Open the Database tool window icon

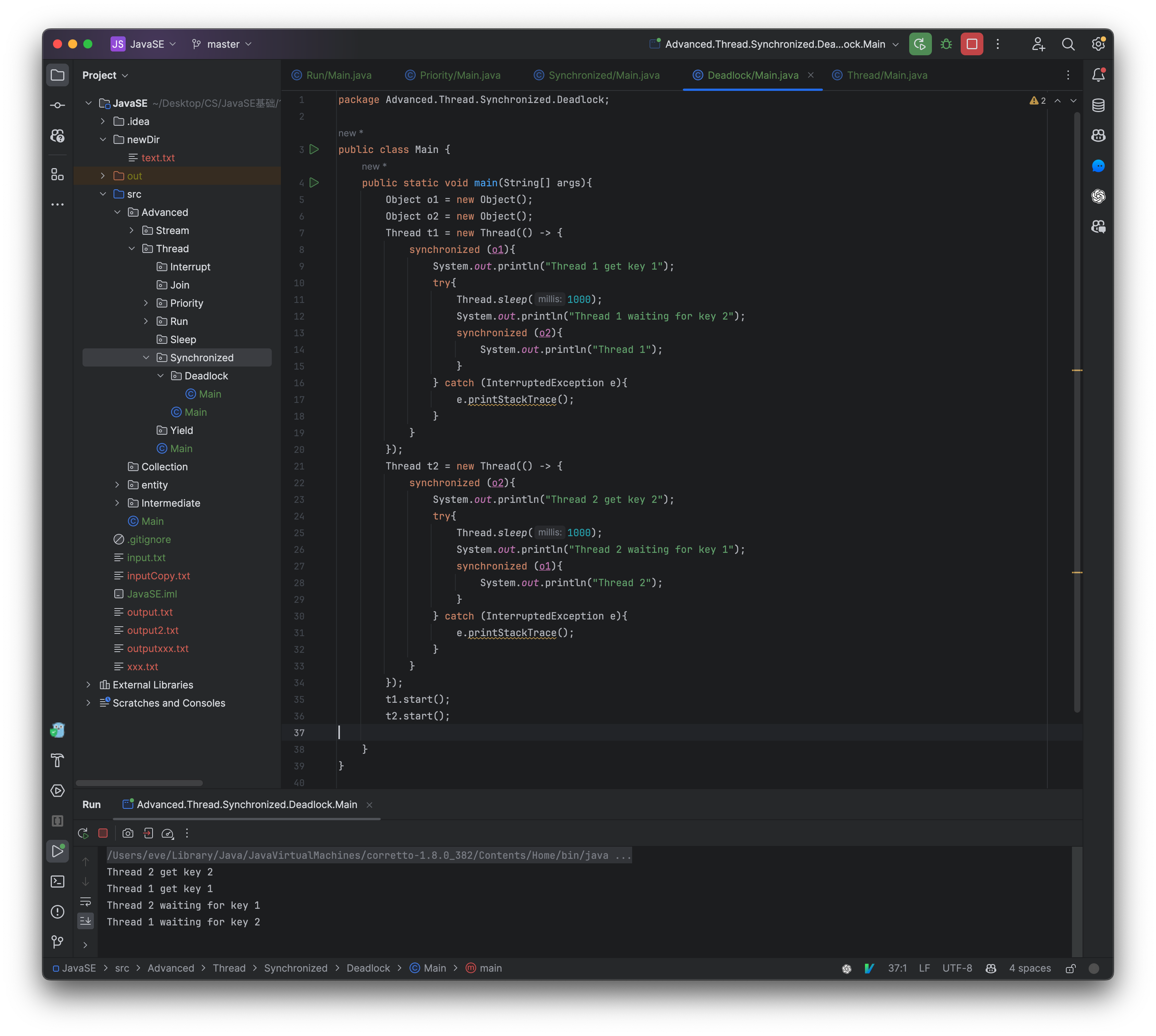point(1098,105)
